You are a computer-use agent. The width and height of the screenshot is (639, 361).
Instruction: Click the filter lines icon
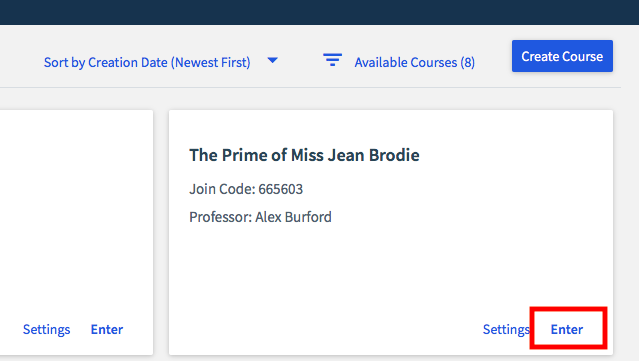tap(333, 60)
